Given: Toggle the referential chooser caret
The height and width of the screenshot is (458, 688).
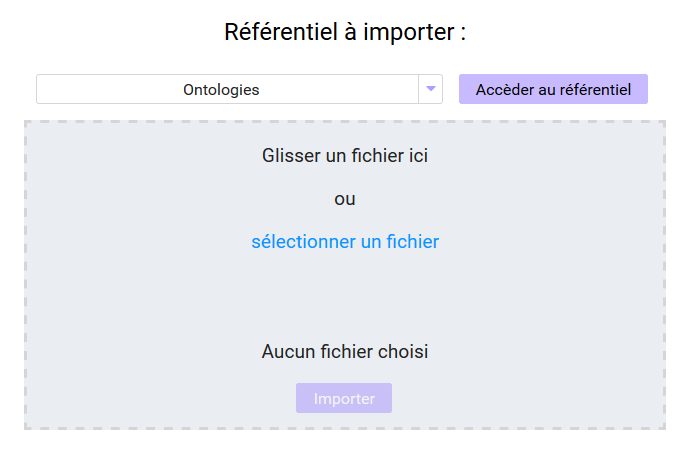Looking at the screenshot, I should tap(431, 89).
